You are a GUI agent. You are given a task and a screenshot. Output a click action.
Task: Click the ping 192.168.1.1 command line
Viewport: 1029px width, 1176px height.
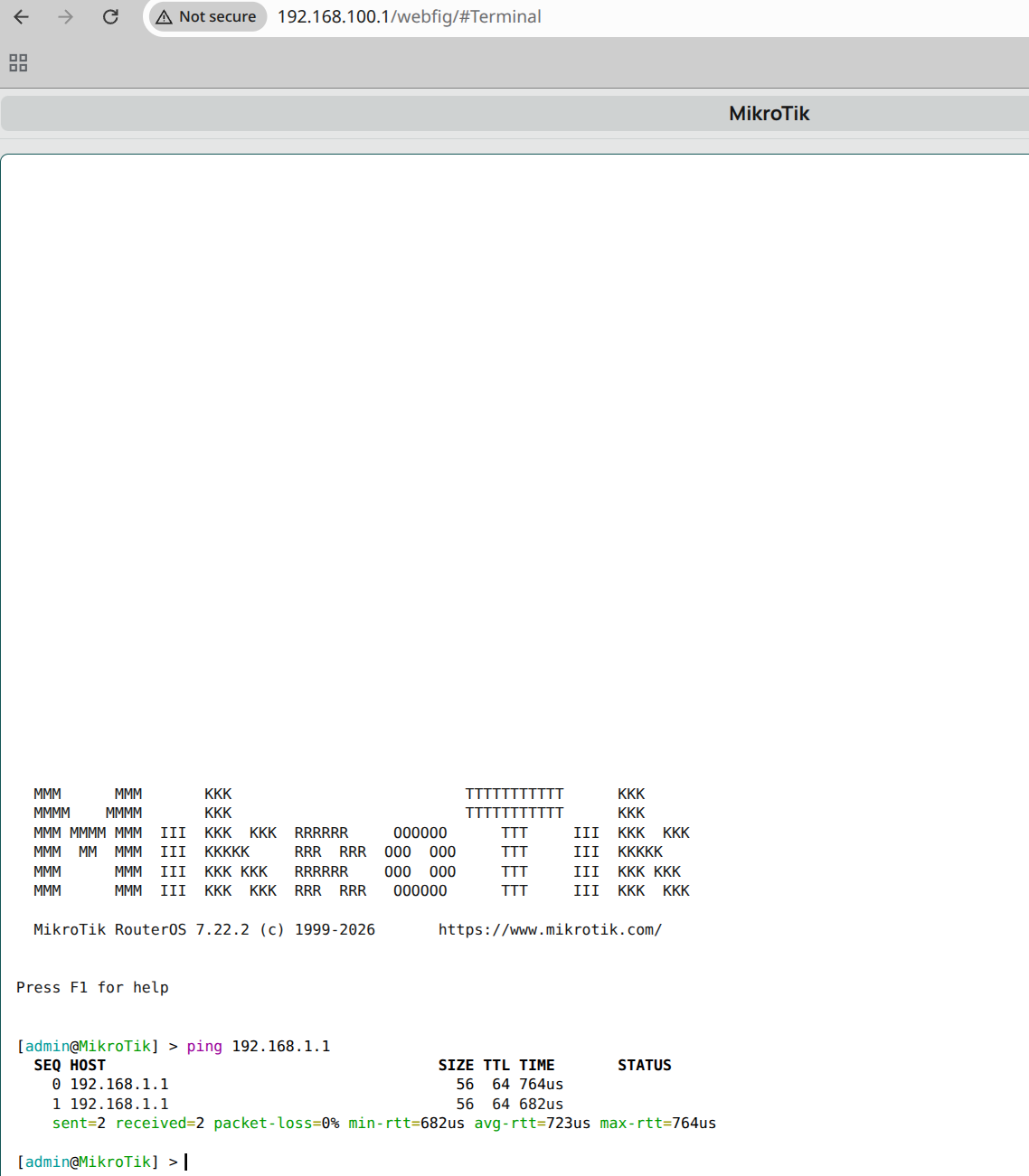[x=259, y=1046]
